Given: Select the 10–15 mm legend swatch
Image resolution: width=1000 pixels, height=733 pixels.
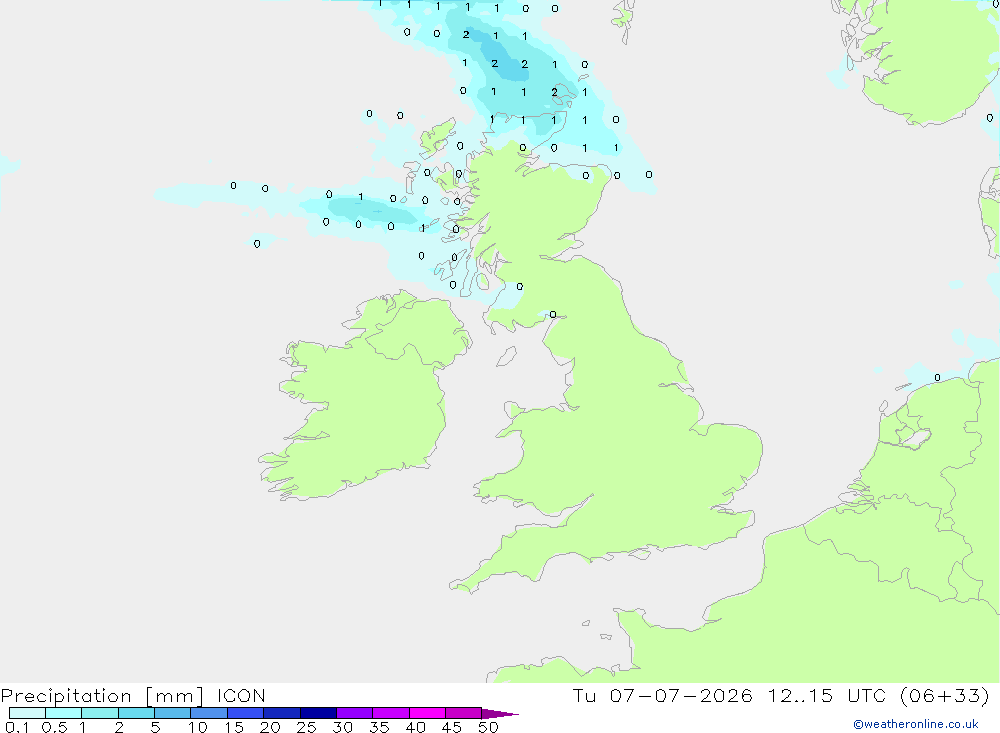Looking at the screenshot, I should tap(209, 713).
